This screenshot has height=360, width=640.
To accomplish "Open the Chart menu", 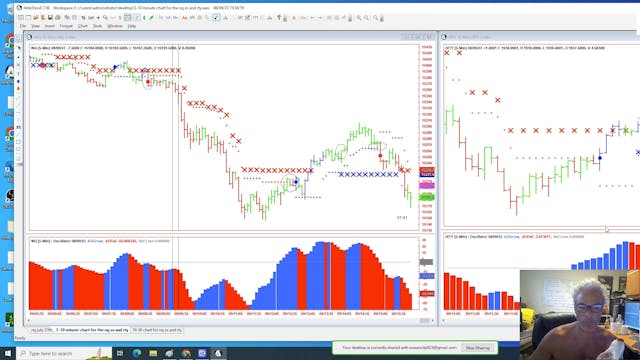I will pyautogui.click(x=82, y=26).
